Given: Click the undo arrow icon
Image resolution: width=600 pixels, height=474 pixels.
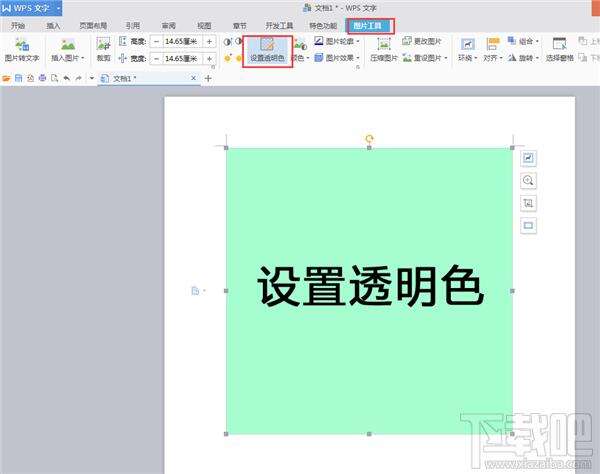Looking at the screenshot, I should point(67,78).
